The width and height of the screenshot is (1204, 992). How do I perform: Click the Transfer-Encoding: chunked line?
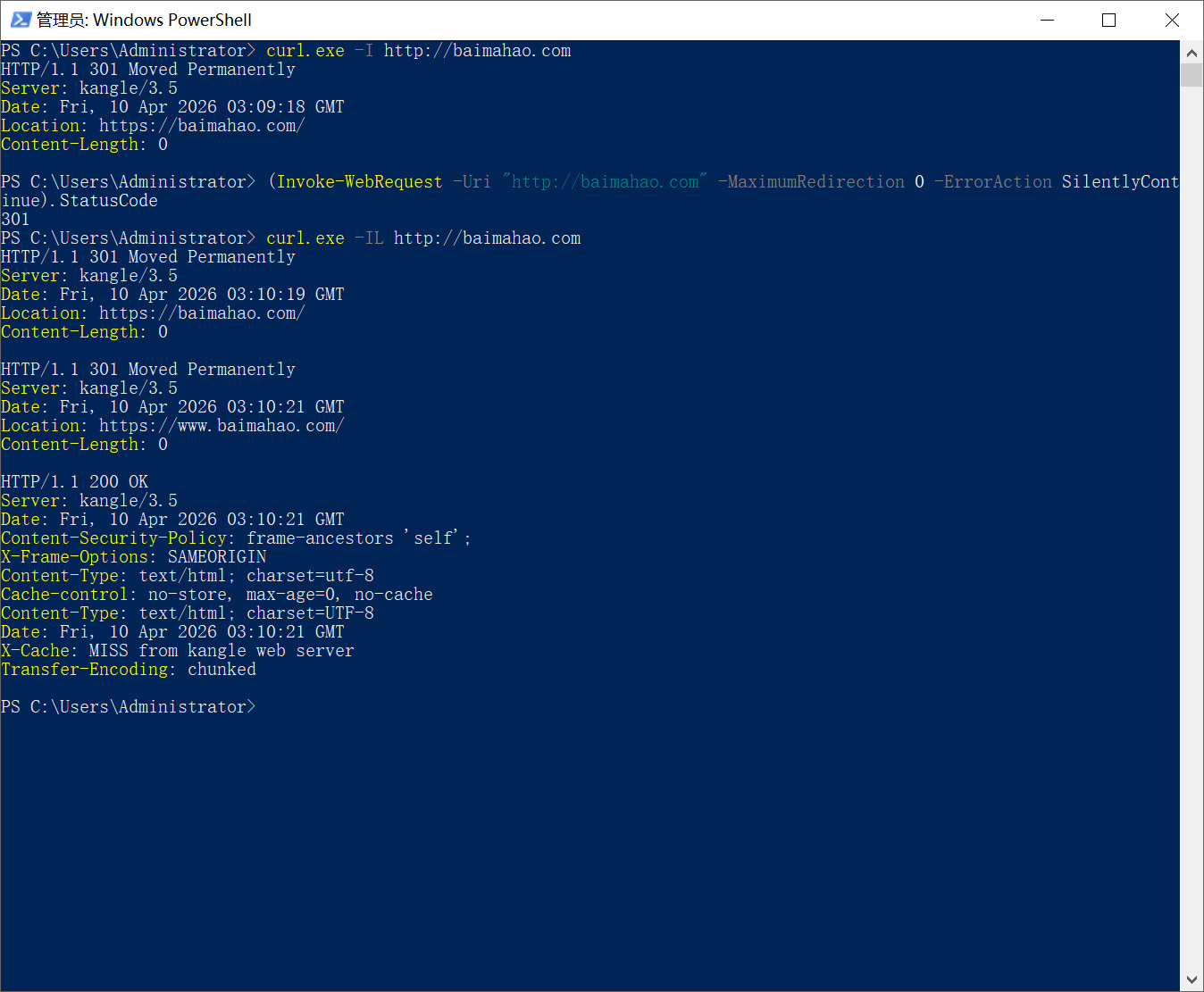point(129,670)
